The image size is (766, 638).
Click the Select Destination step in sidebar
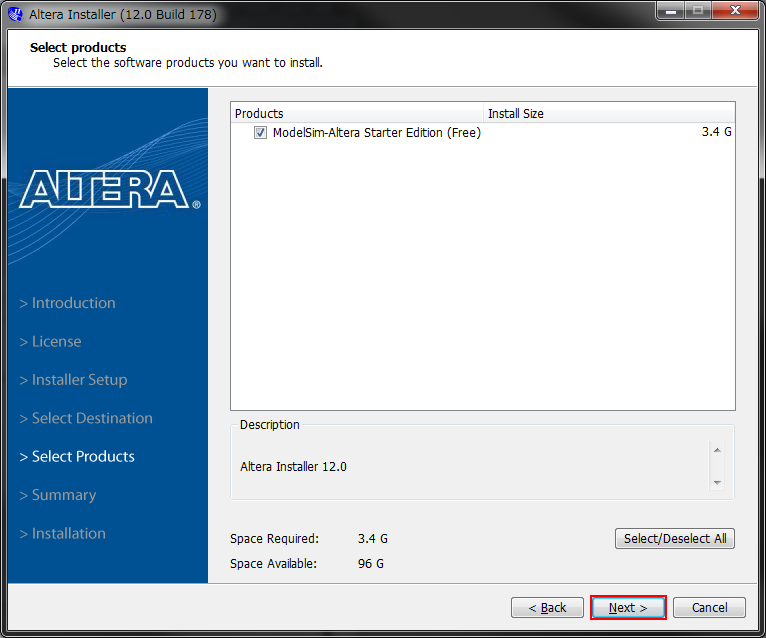[86, 418]
